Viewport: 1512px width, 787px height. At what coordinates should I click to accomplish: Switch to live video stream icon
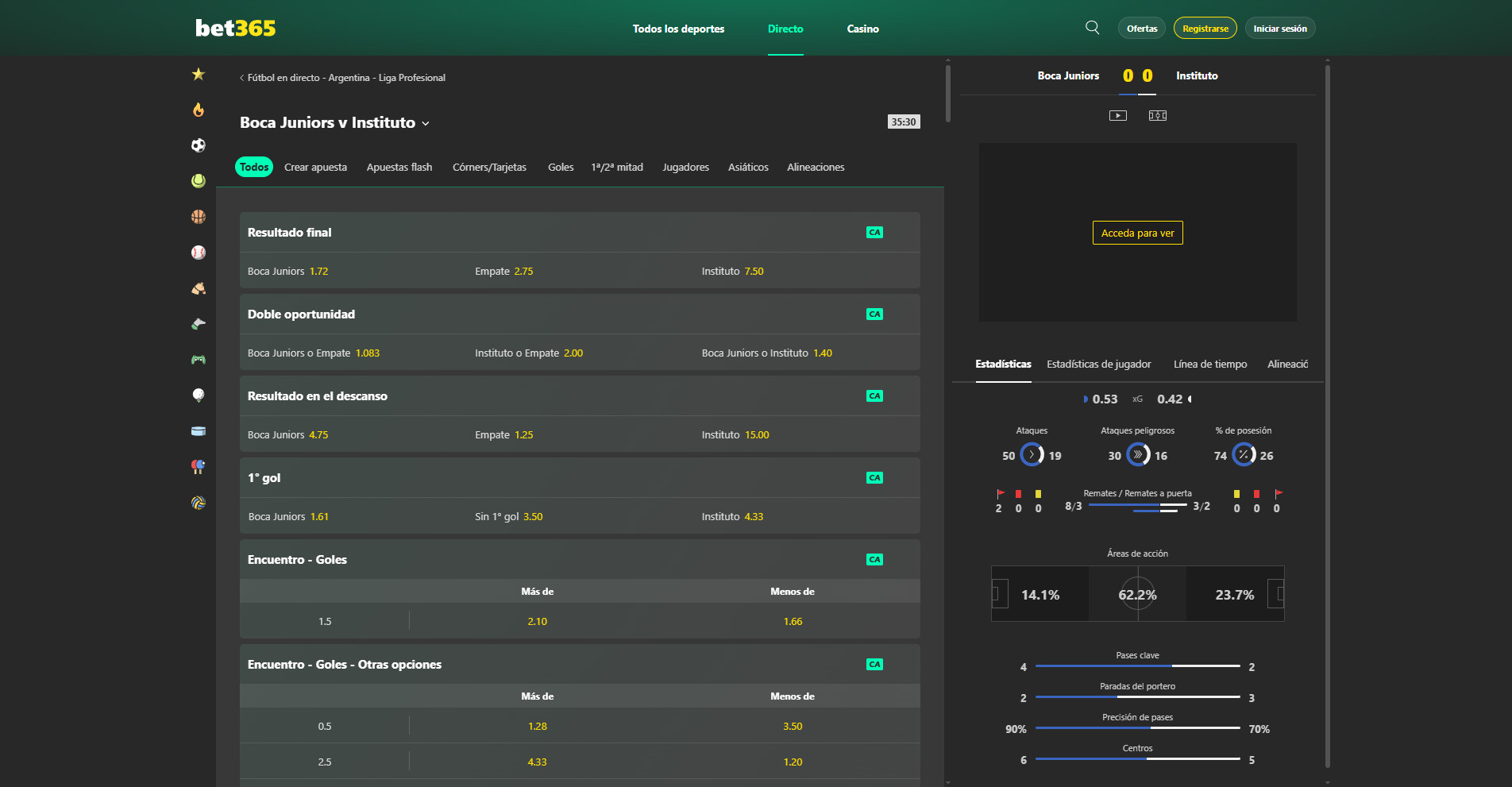click(x=1118, y=116)
